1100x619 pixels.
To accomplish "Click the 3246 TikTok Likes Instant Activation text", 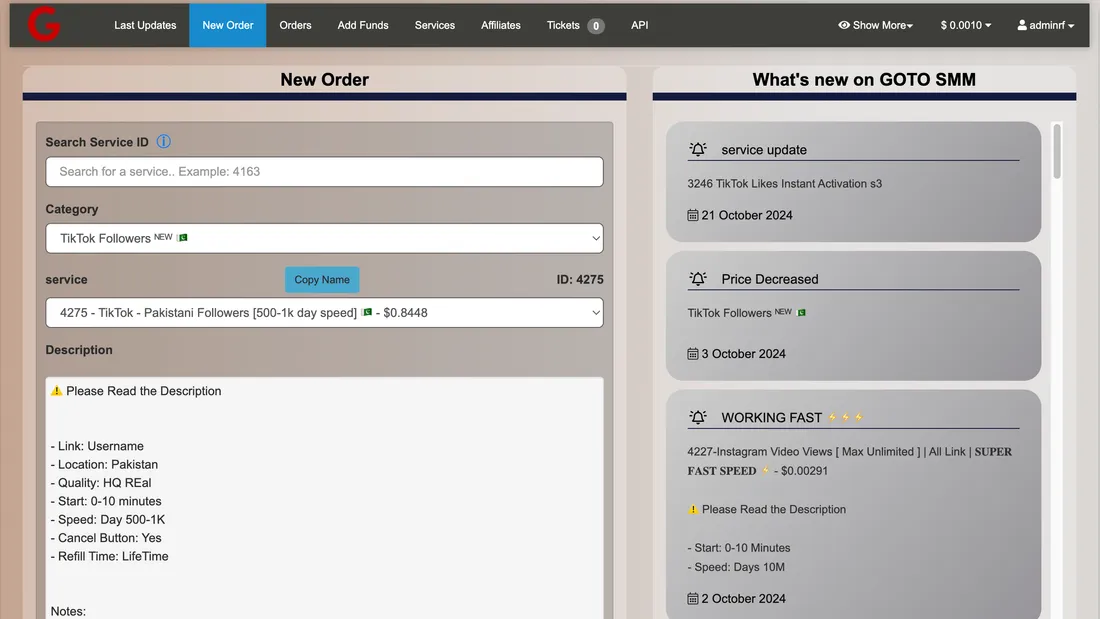I will (784, 184).
